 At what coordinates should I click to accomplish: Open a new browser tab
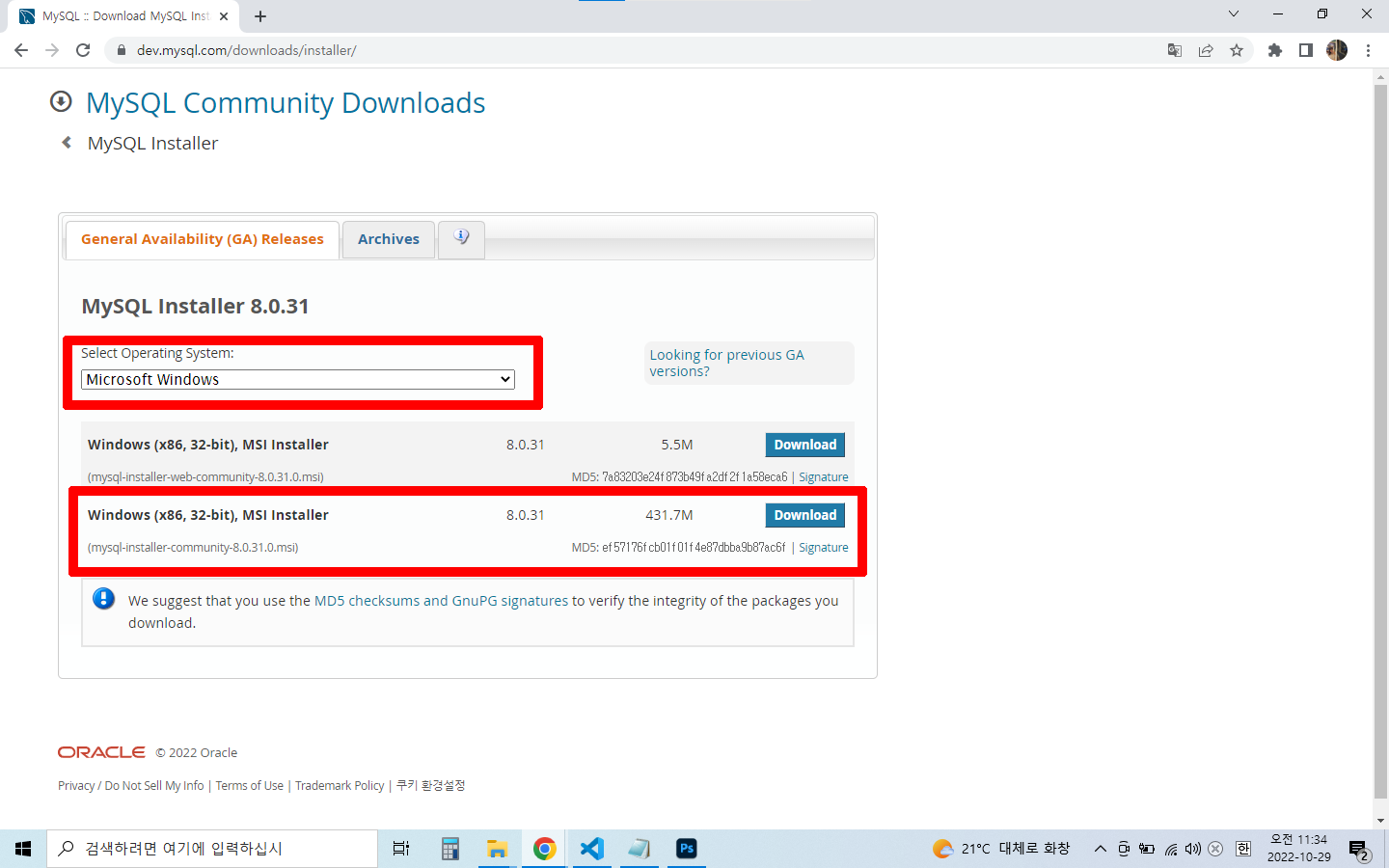[x=260, y=16]
